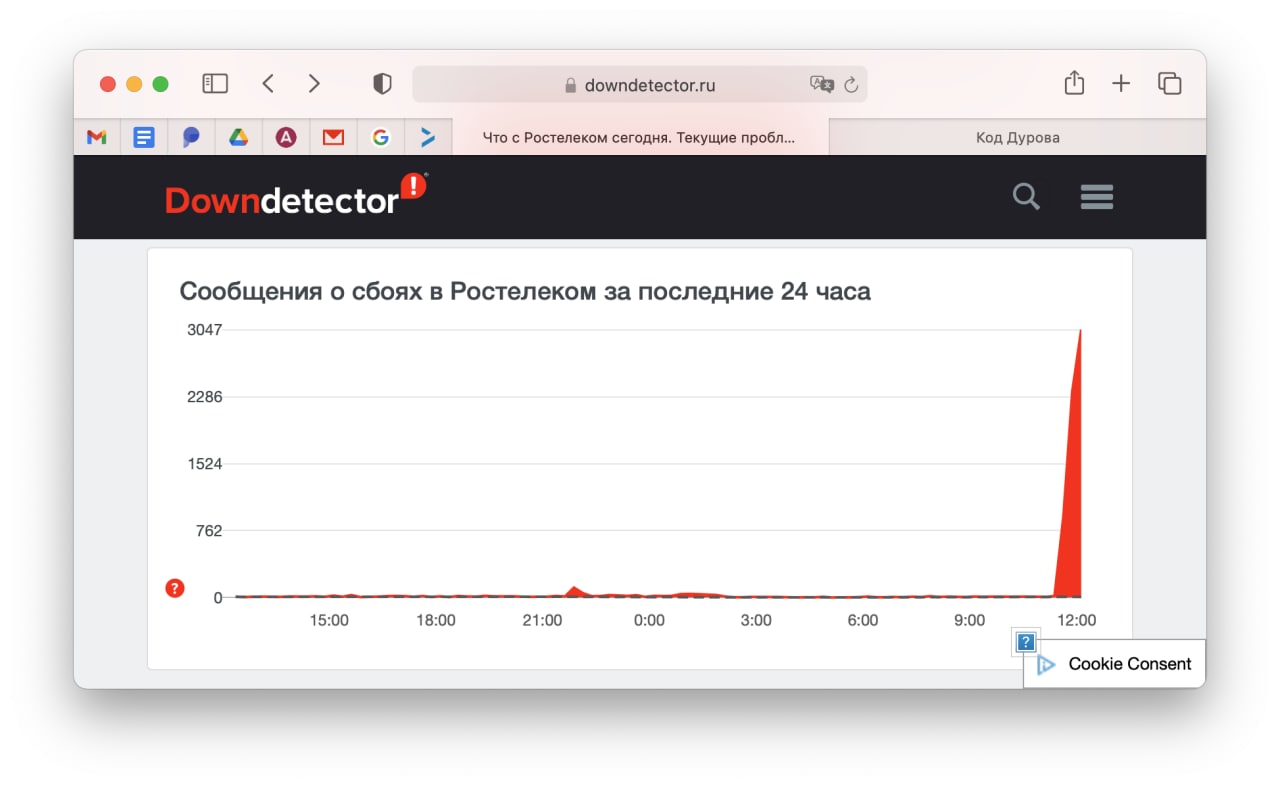Click the 762 y-axis value
Image resolution: width=1280 pixels, height=786 pixels.
[209, 531]
